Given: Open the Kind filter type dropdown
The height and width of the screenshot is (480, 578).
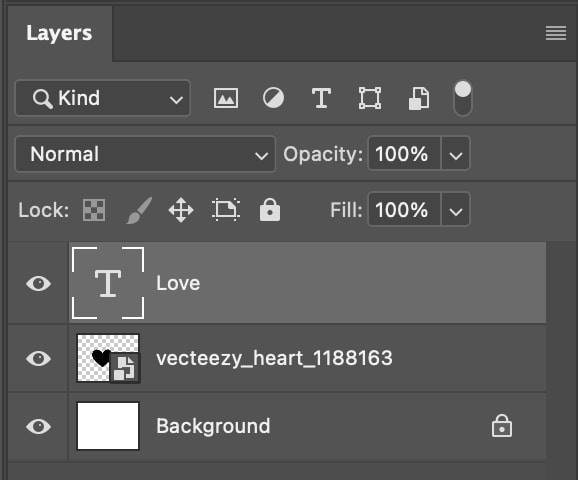Looking at the screenshot, I should click(103, 98).
